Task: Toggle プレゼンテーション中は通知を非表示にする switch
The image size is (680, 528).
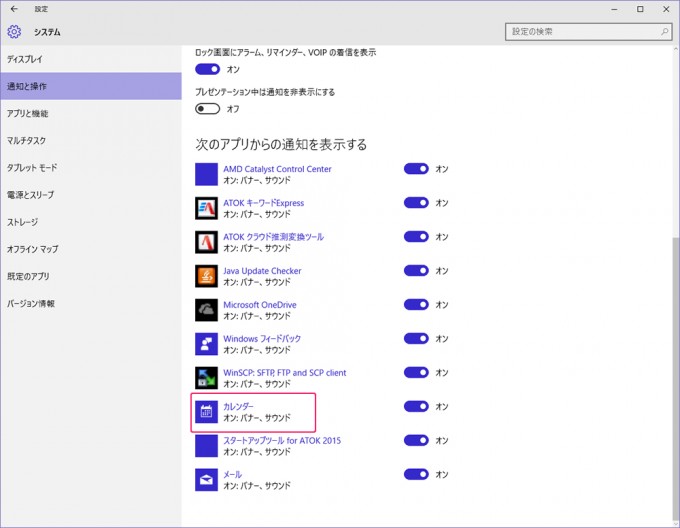Action: [x=207, y=108]
